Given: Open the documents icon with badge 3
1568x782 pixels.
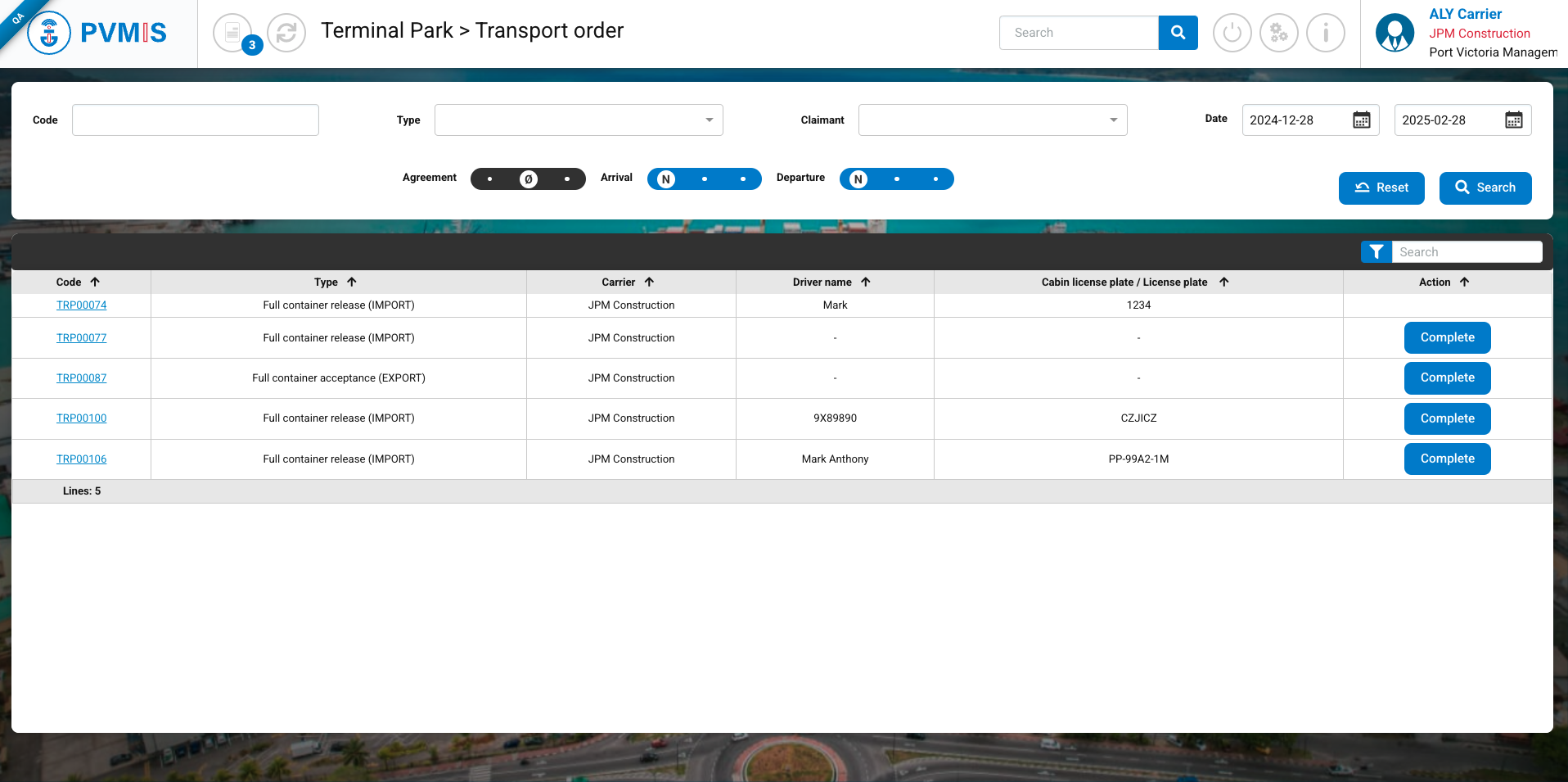Looking at the screenshot, I should 232,33.
